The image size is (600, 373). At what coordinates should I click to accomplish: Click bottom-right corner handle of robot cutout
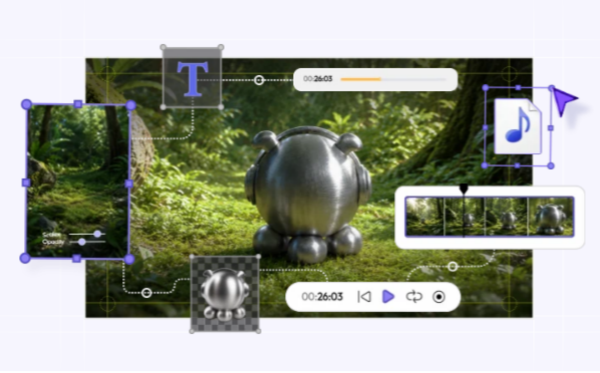pyautogui.click(x=258, y=331)
